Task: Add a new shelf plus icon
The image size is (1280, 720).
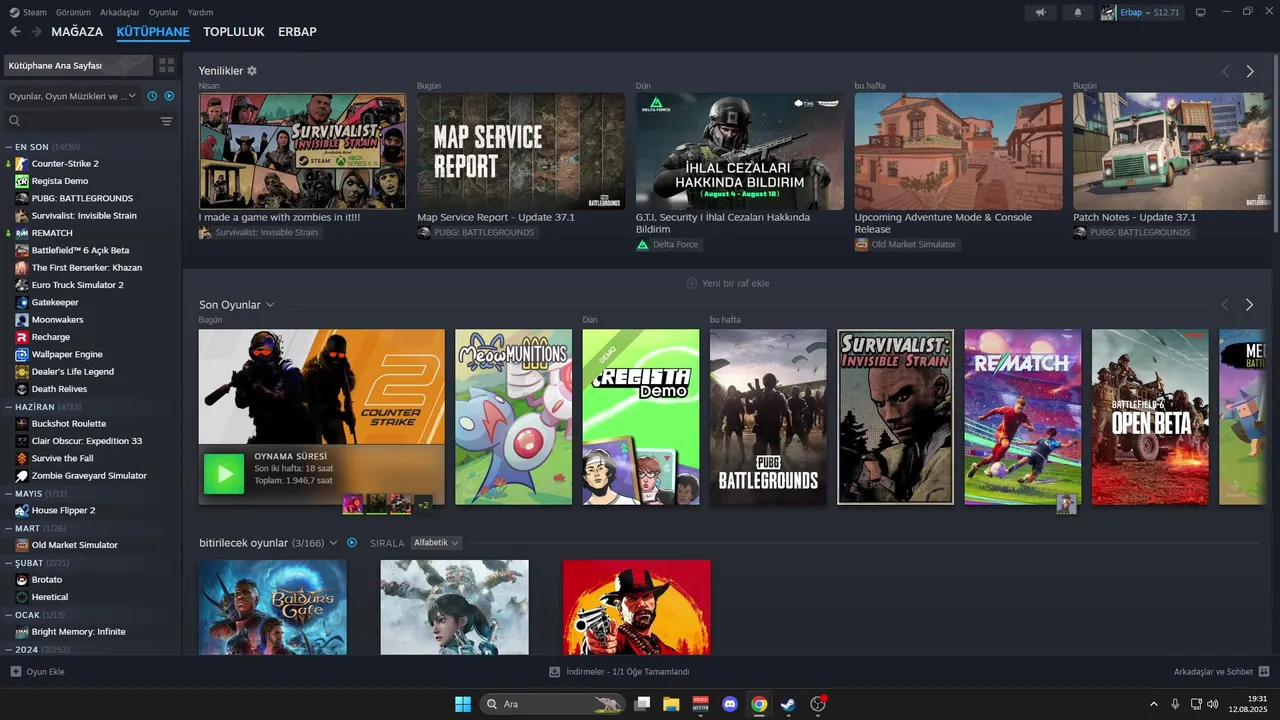Action: (x=692, y=283)
